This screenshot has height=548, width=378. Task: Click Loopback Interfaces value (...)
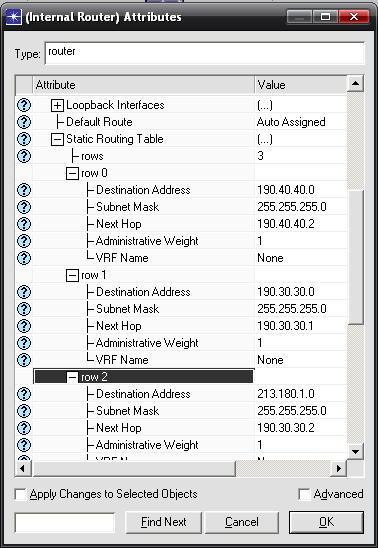pyautogui.click(x=264, y=105)
